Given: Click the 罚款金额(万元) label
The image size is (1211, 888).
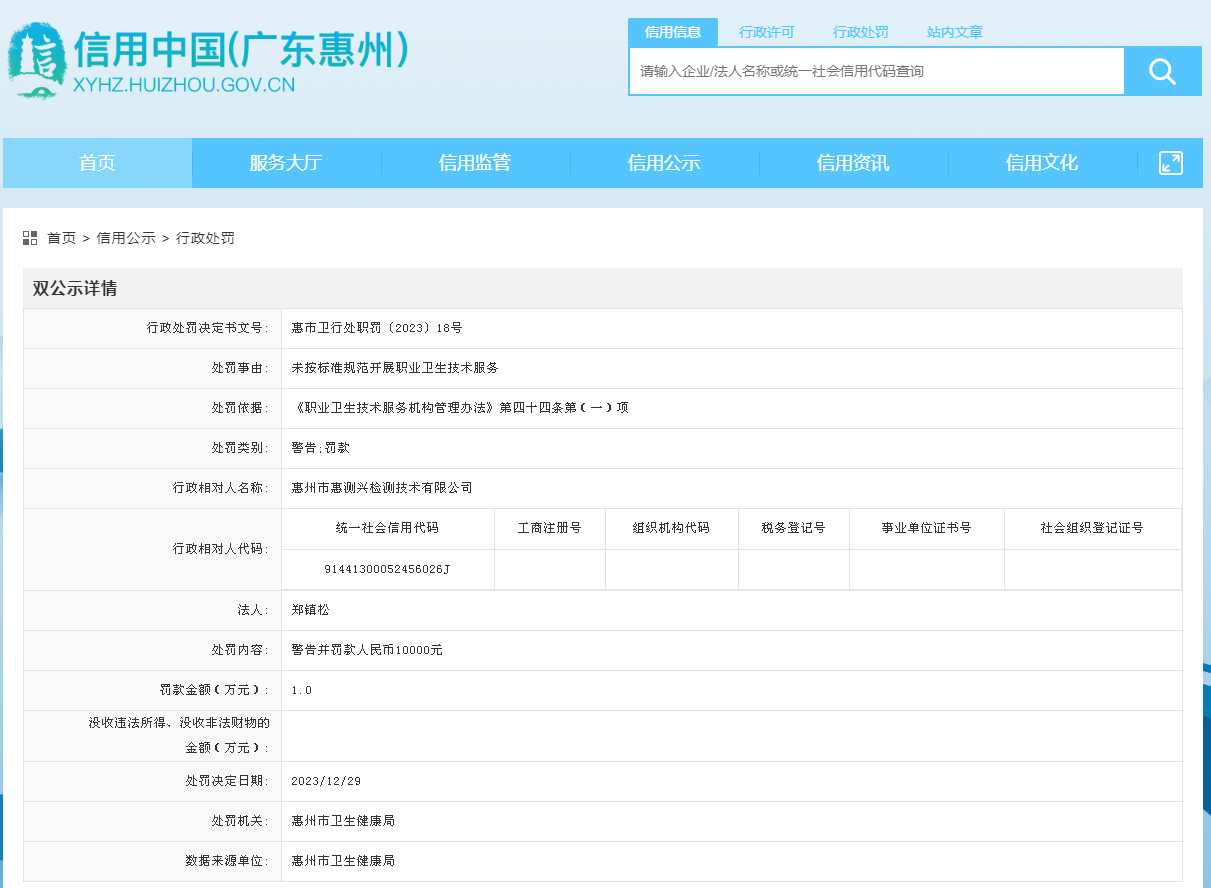Looking at the screenshot, I should pyautogui.click(x=214, y=690).
